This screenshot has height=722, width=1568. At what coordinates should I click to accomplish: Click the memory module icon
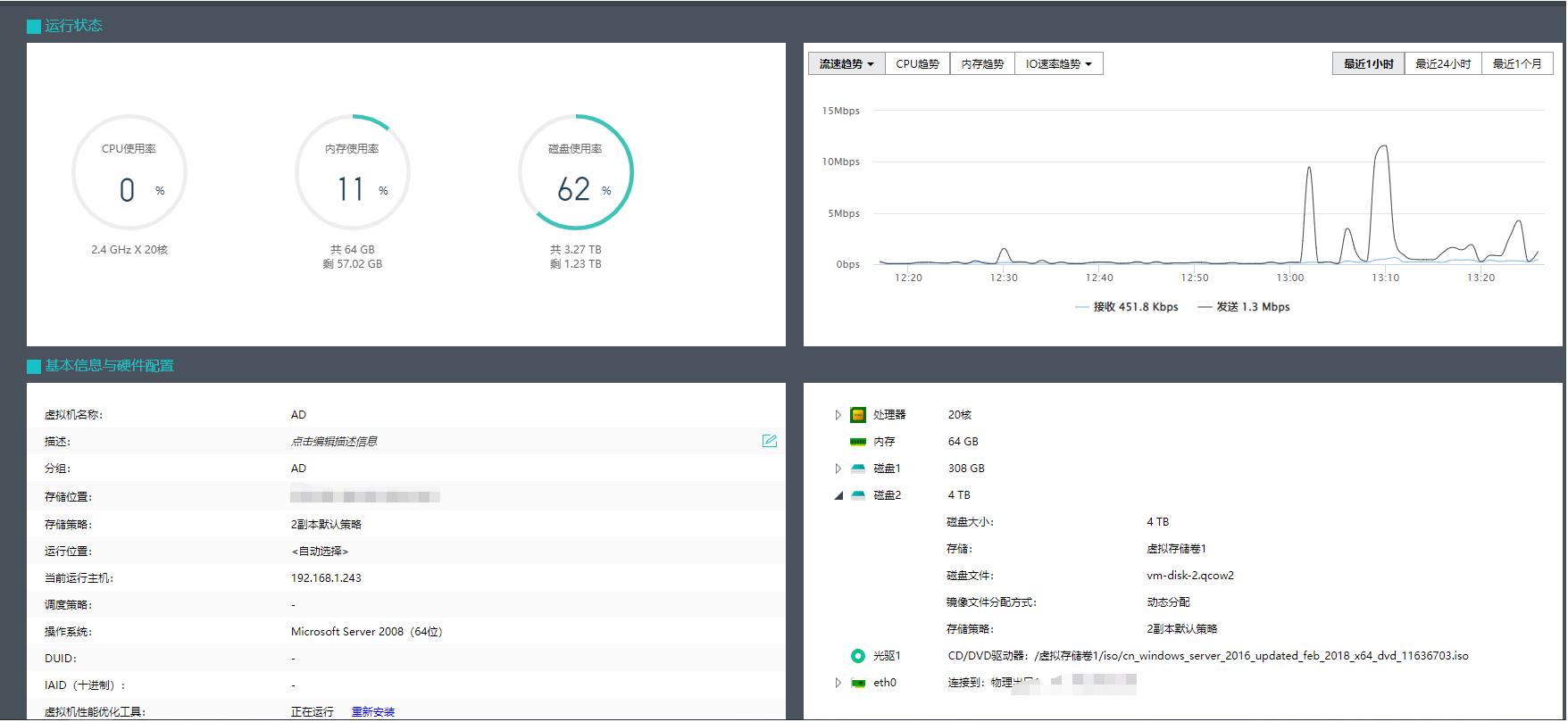(x=858, y=442)
